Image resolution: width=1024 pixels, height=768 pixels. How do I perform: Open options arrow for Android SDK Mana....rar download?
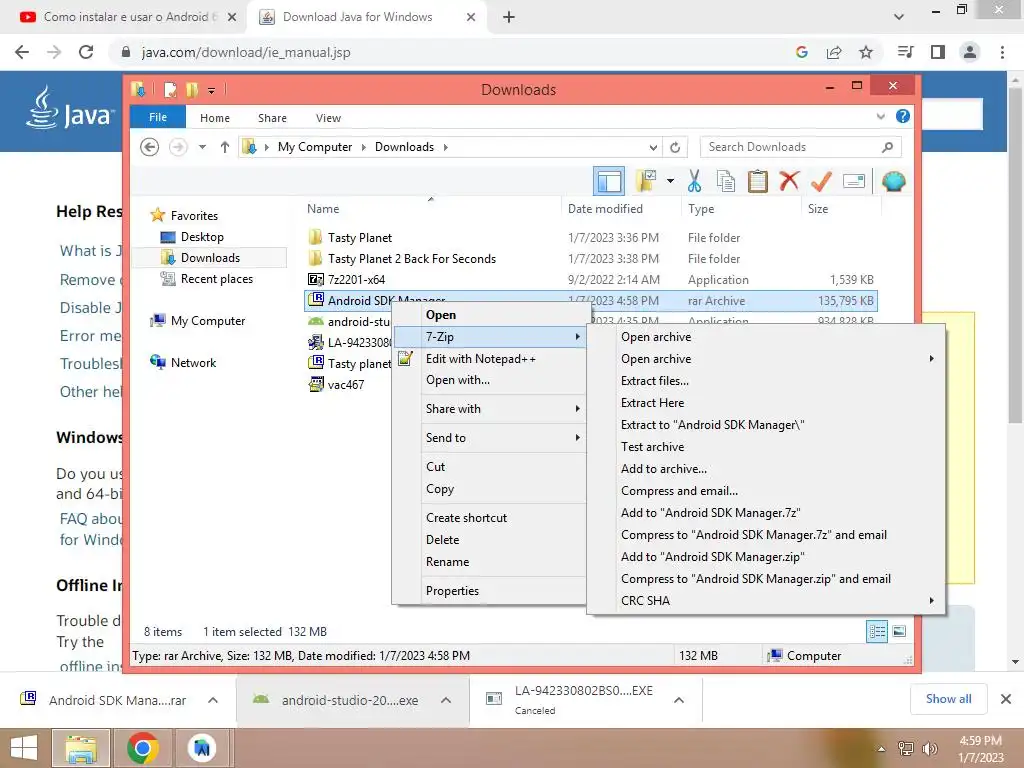tap(212, 700)
